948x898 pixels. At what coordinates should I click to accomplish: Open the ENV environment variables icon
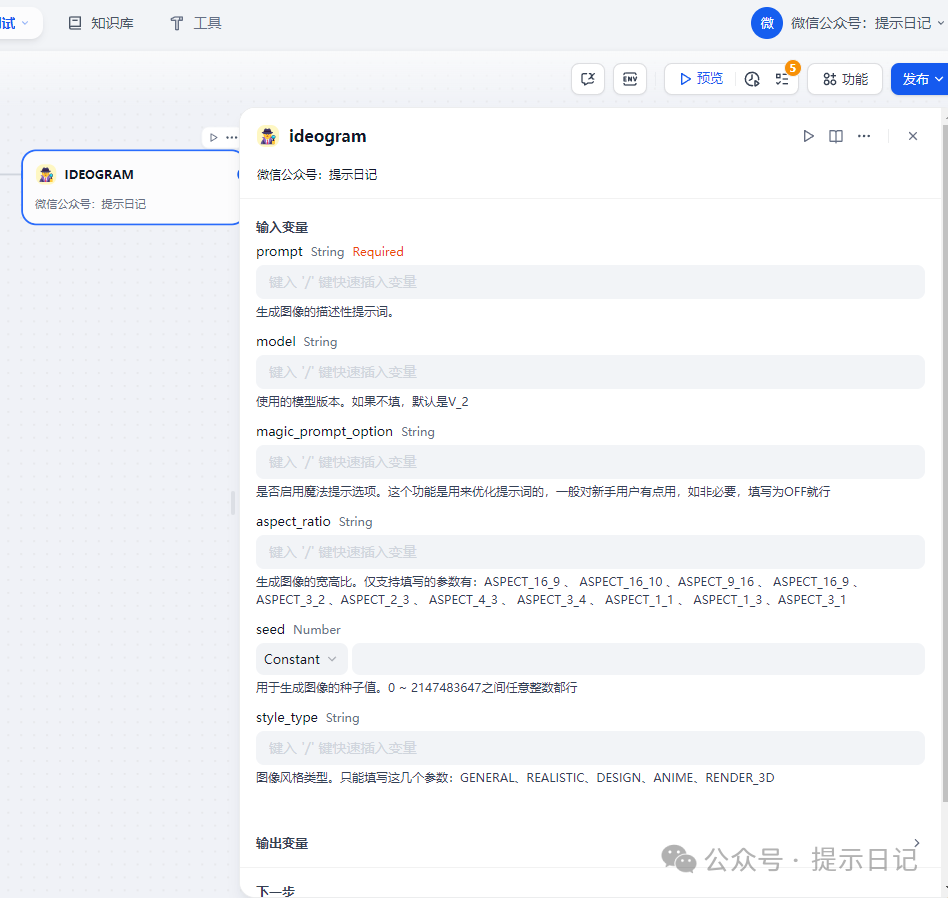(630, 79)
